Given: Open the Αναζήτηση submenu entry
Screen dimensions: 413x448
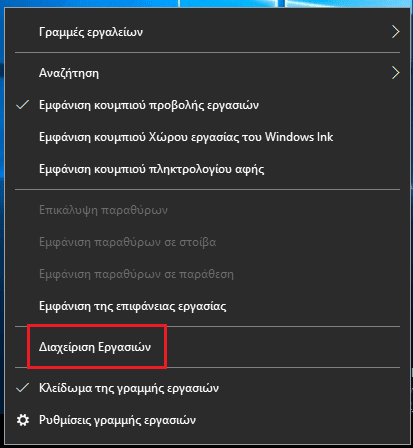Looking at the screenshot, I should tap(207, 73).
